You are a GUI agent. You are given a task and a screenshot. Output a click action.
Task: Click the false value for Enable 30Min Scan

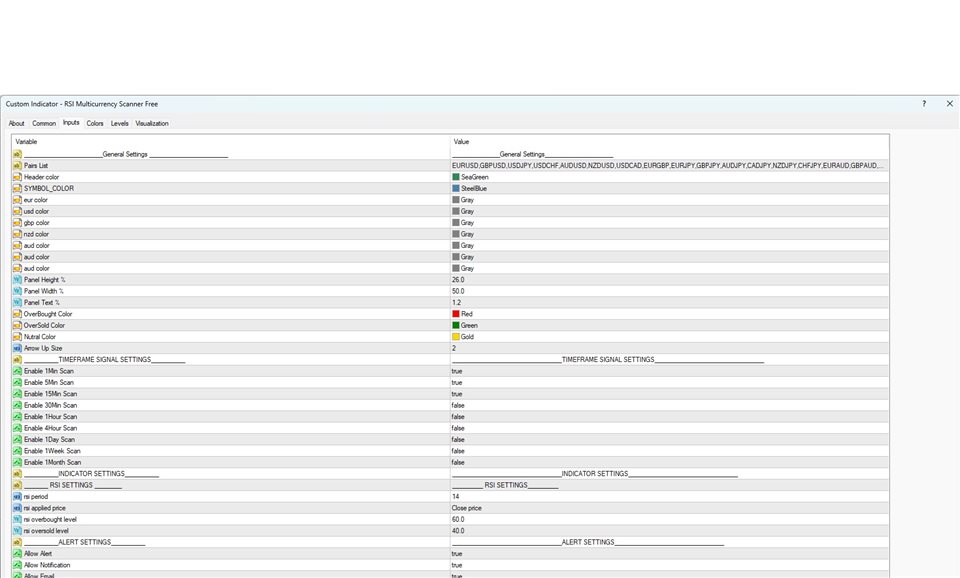coord(458,405)
